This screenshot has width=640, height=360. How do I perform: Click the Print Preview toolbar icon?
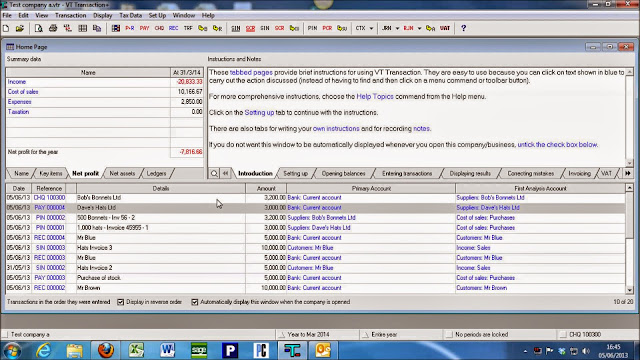pos(38,28)
